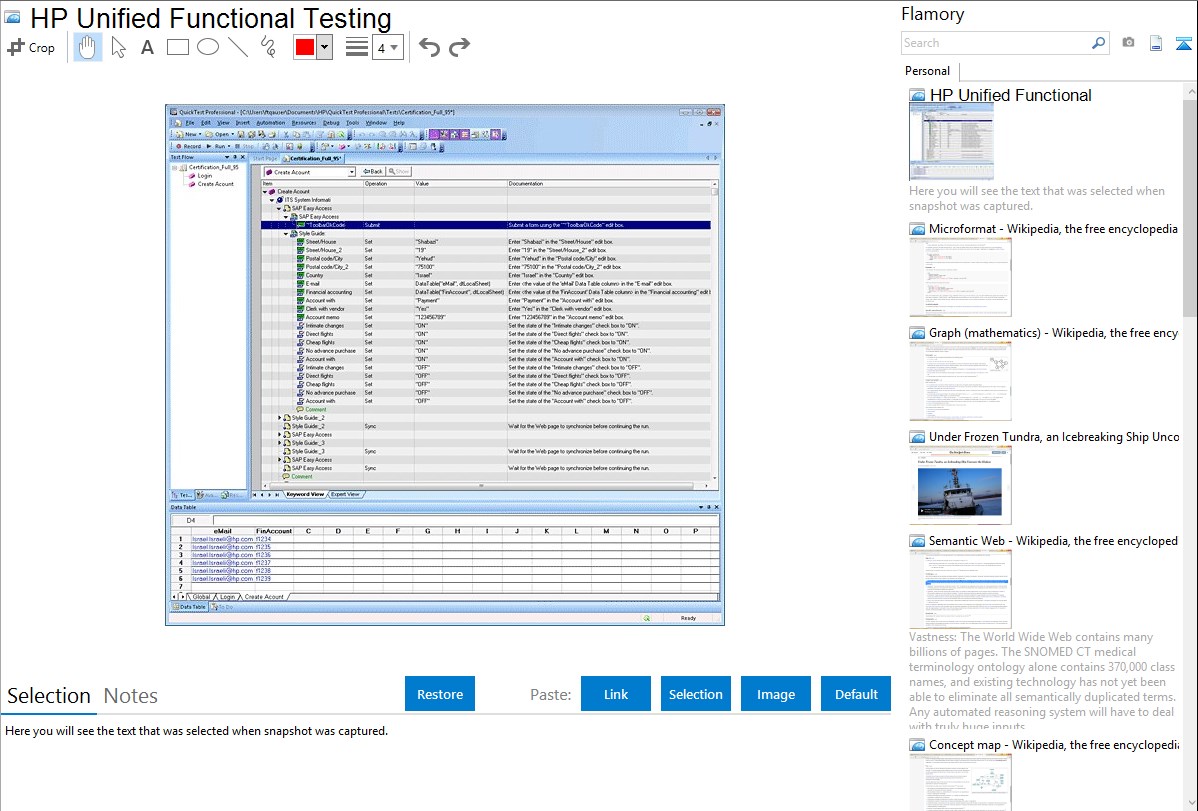
Task: Click the Semantic Web - Wikipedia title
Action: point(1053,540)
